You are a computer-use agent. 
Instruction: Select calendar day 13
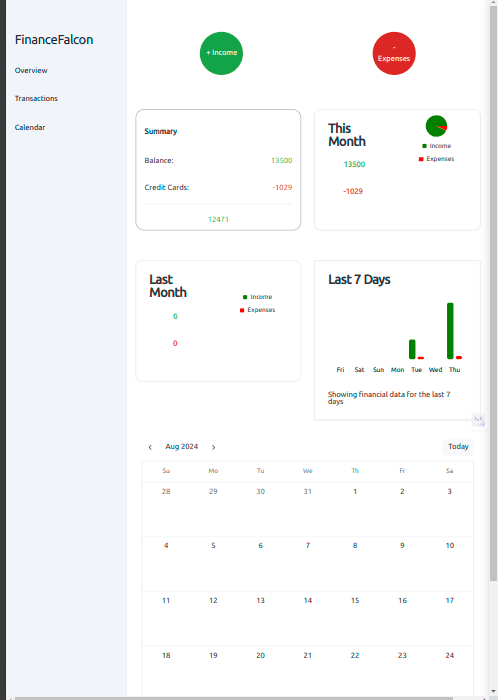coord(261,600)
